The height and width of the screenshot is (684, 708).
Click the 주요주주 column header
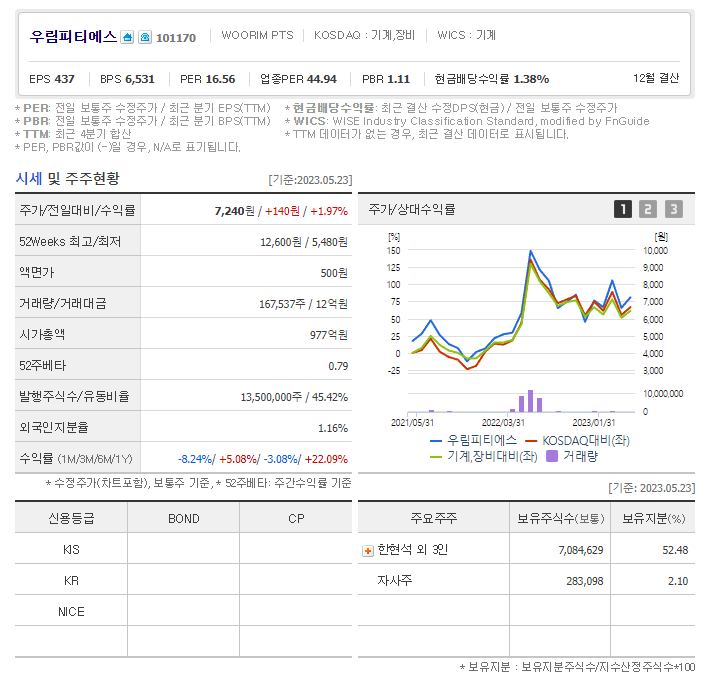[434, 518]
